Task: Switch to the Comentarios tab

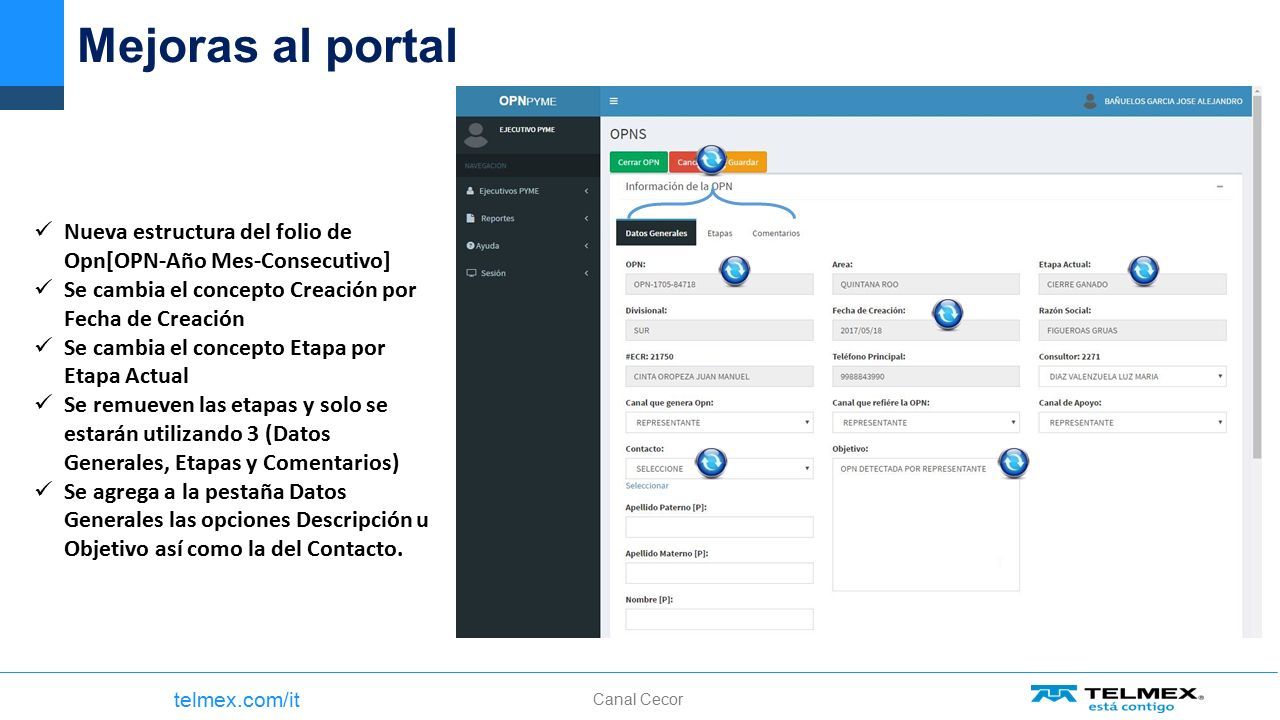Action: (x=776, y=233)
